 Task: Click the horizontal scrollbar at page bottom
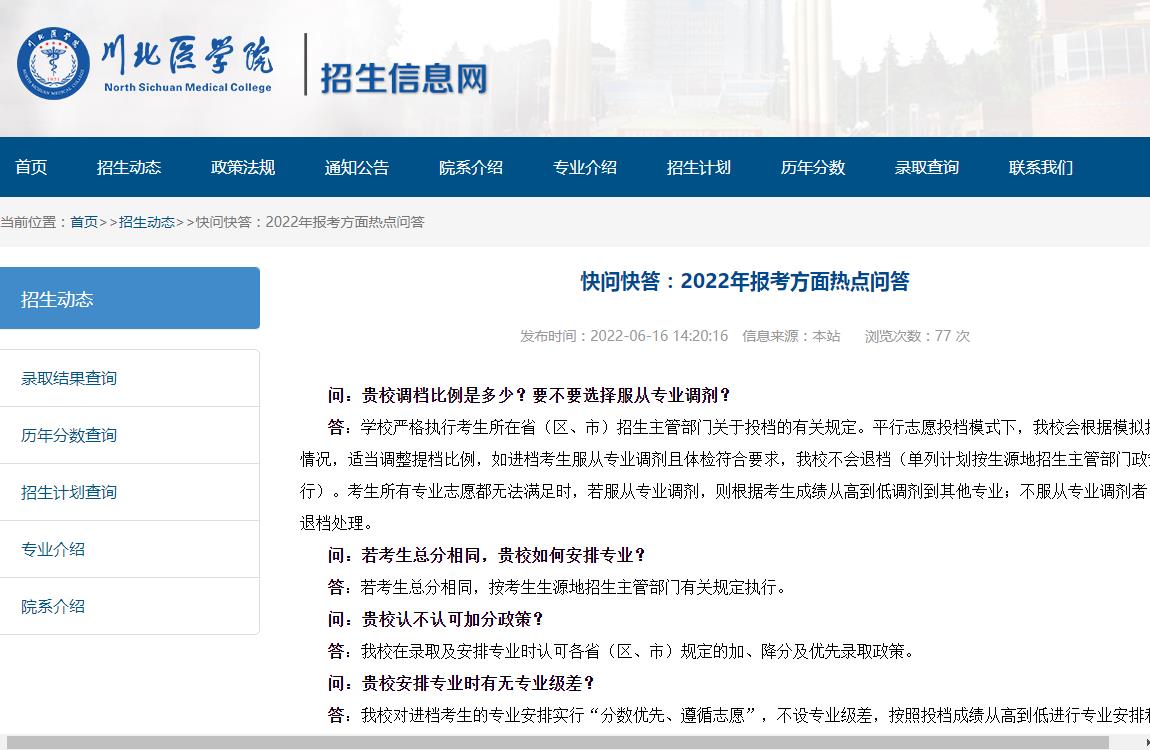[x=557, y=743]
